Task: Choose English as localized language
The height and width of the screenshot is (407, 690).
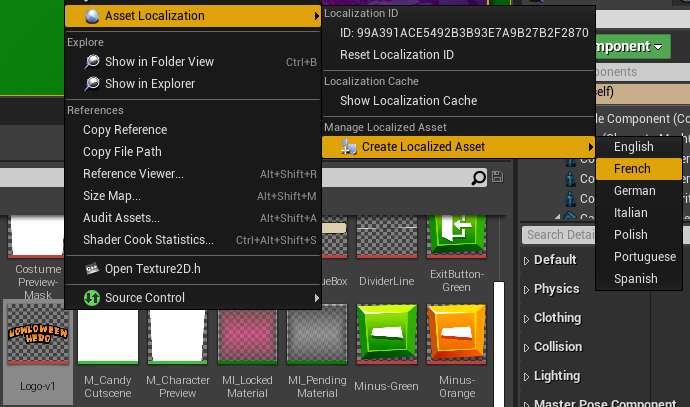Action: [639, 147]
